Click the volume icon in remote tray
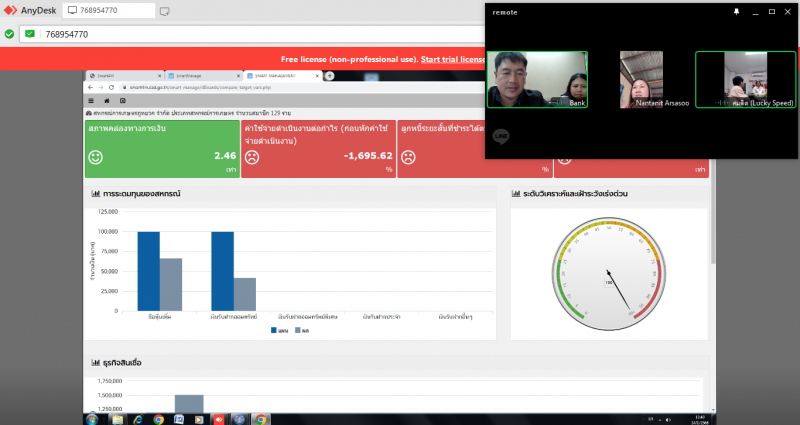Screen dimensions: 800x425 point(668,420)
